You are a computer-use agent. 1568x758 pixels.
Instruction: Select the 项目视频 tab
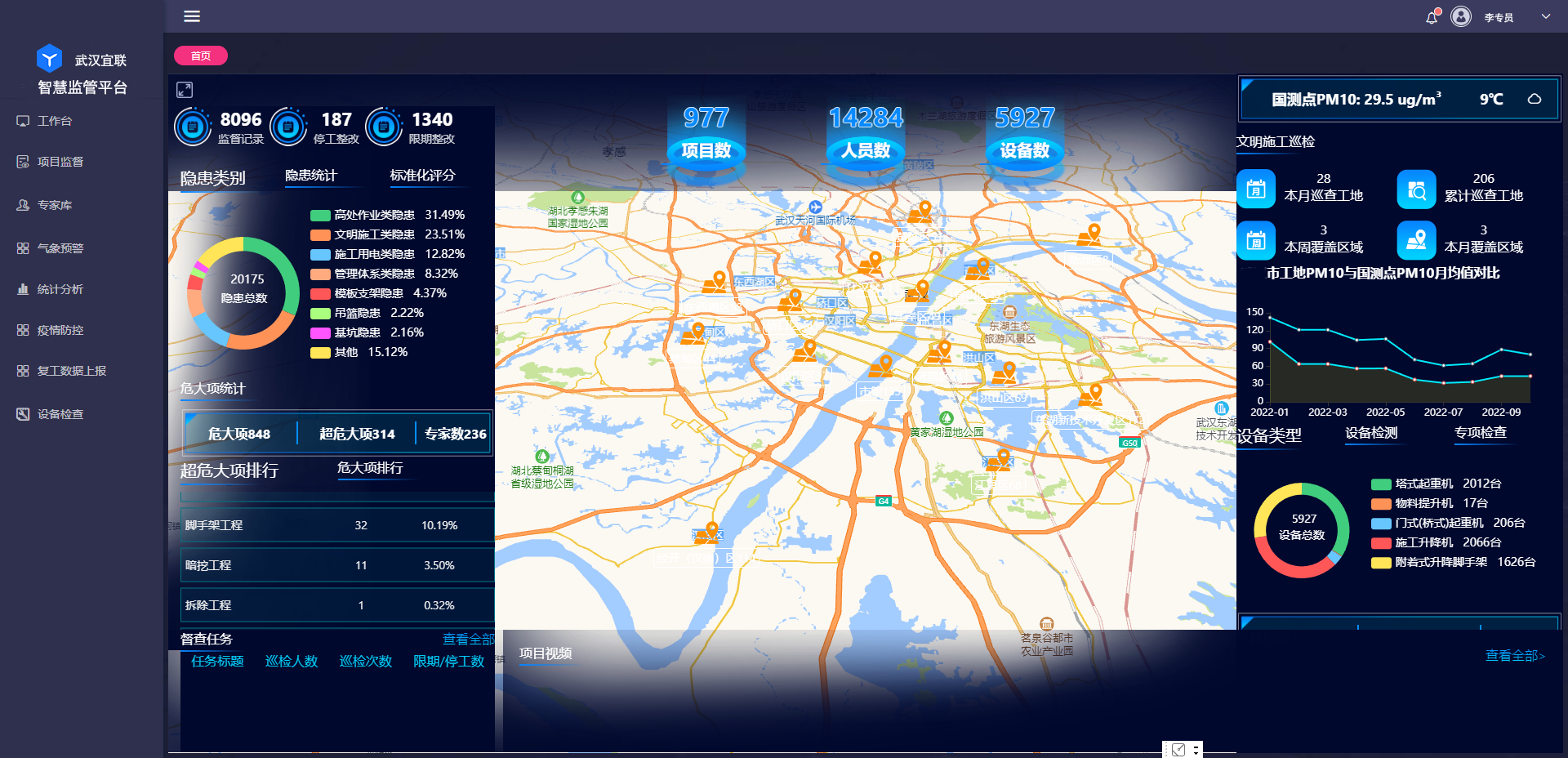(546, 653)
